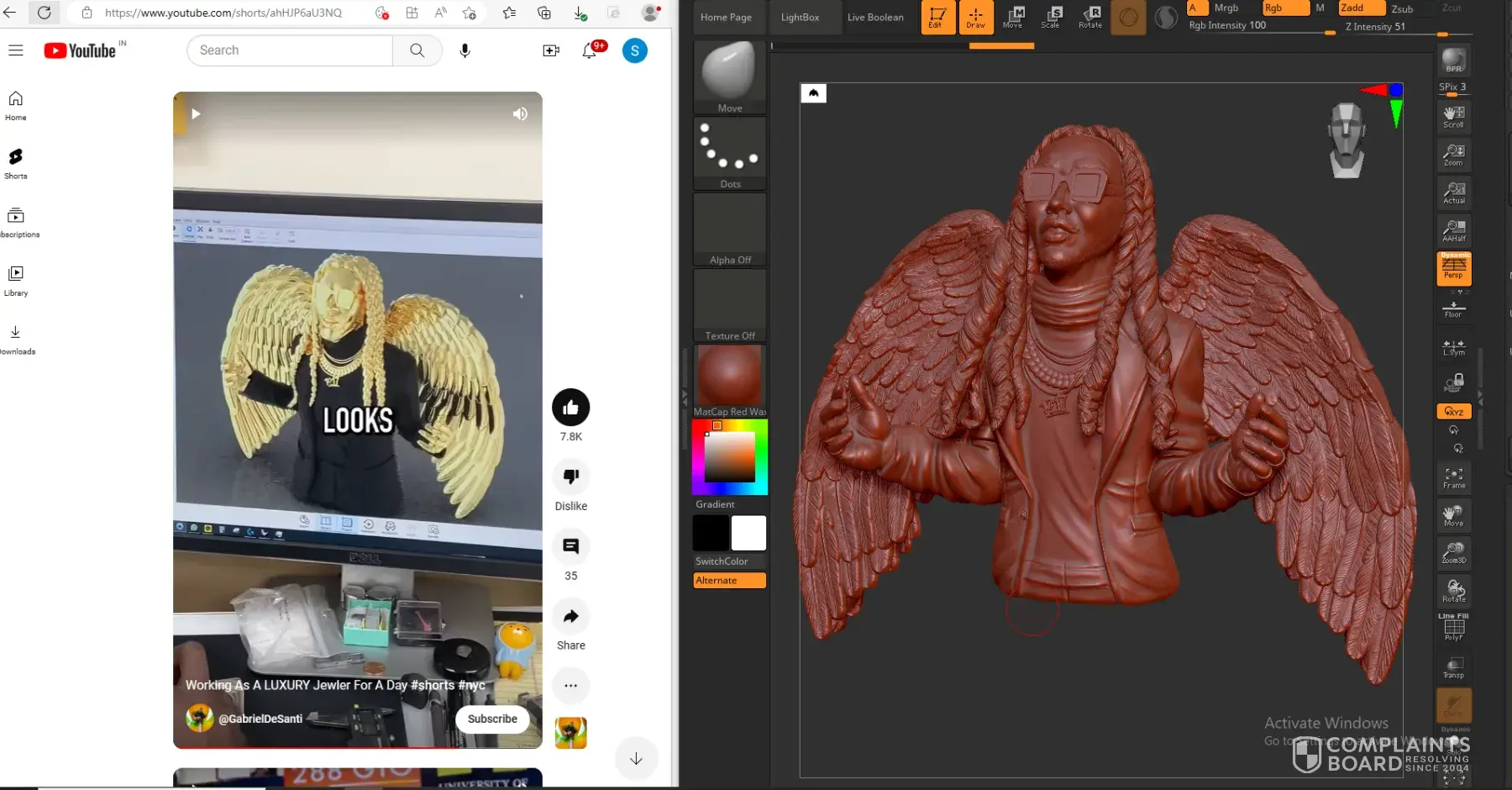Toggle Persp perspective mode
This screenshot has height=790, width=1512.
1453,268
